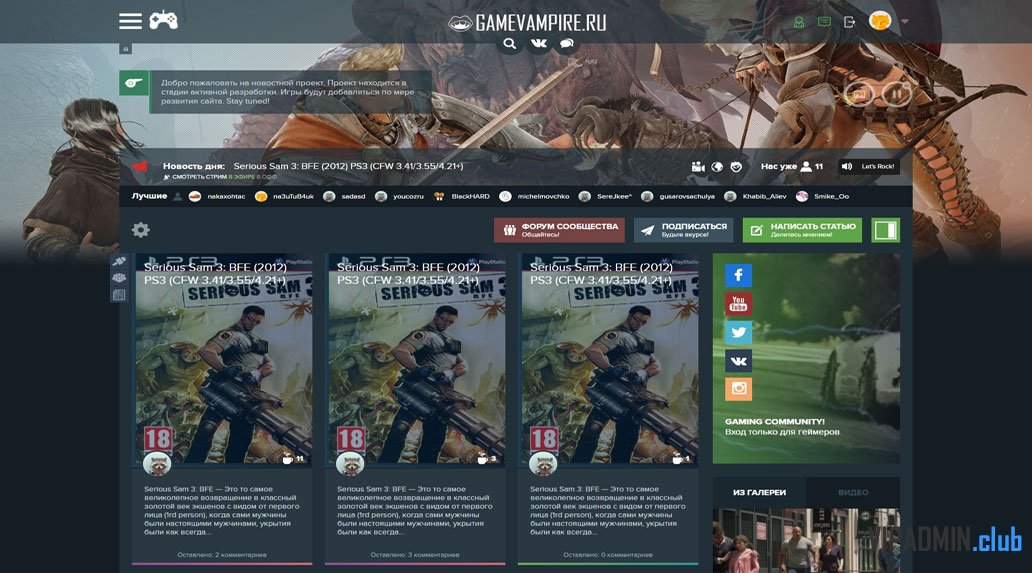1032x573 pixels.
Task: Open Smike_Oo user profile
Action: pos(823,196)
